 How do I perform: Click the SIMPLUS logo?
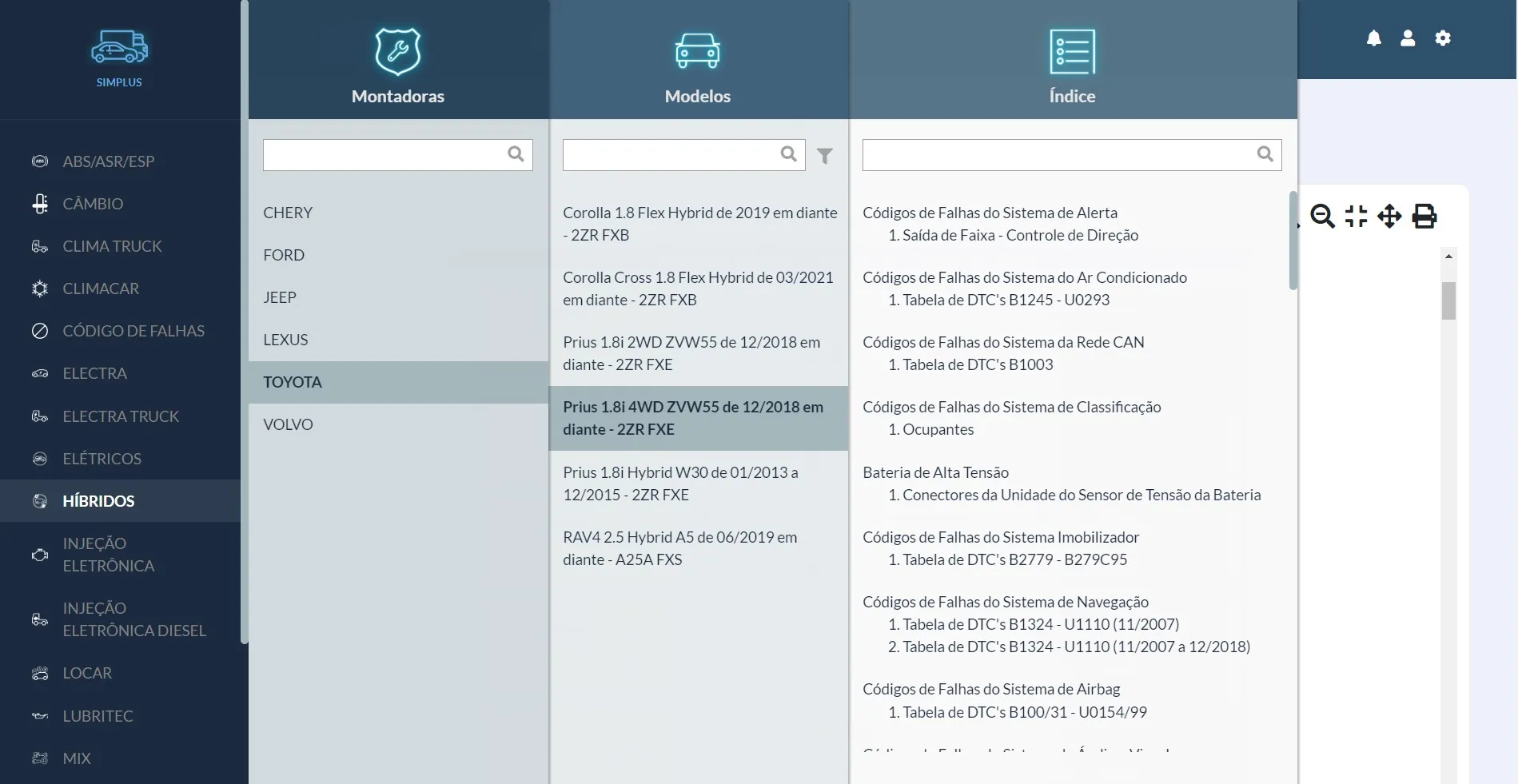[119, 58]
